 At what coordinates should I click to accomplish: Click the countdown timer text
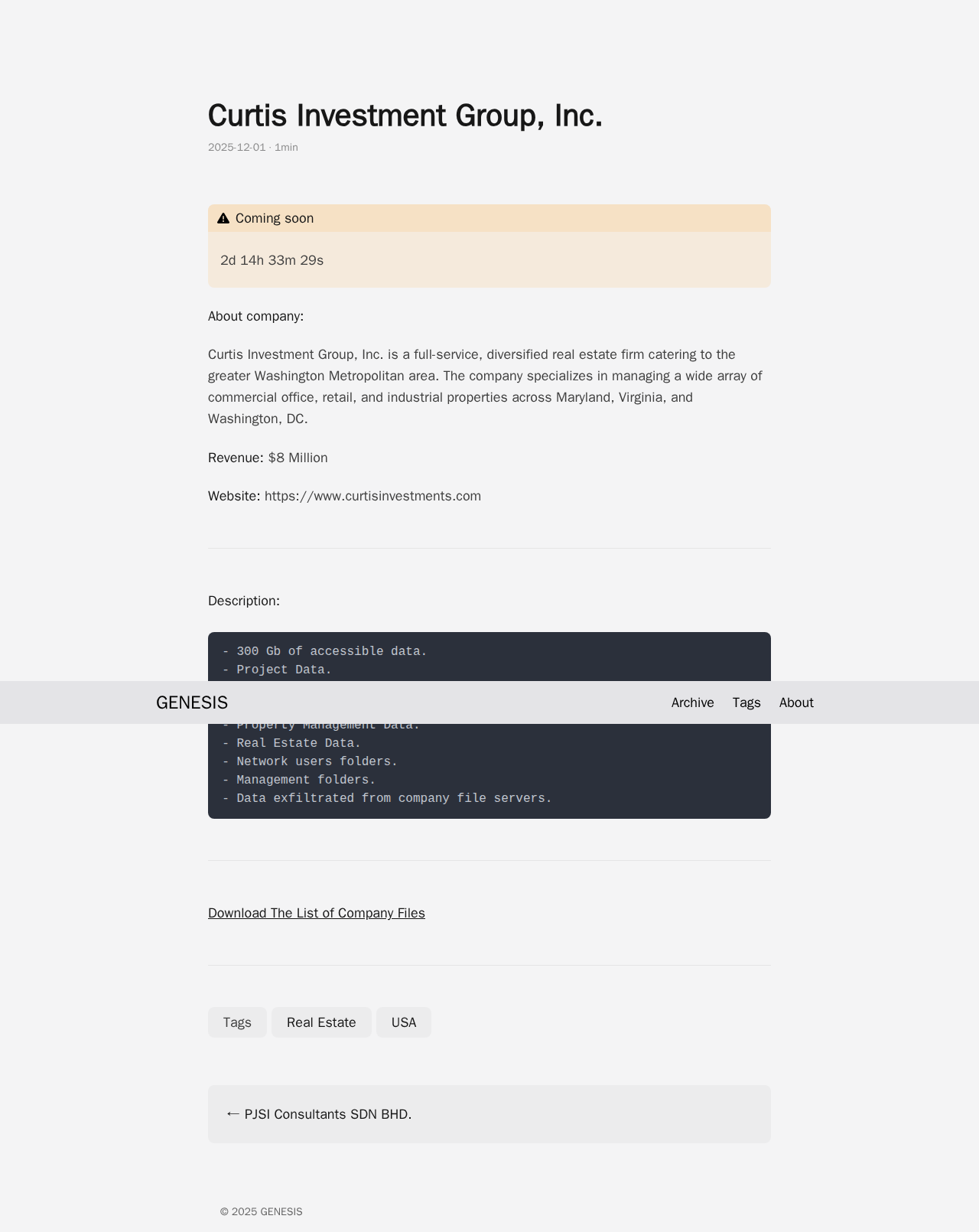click(x=272, y=260)
